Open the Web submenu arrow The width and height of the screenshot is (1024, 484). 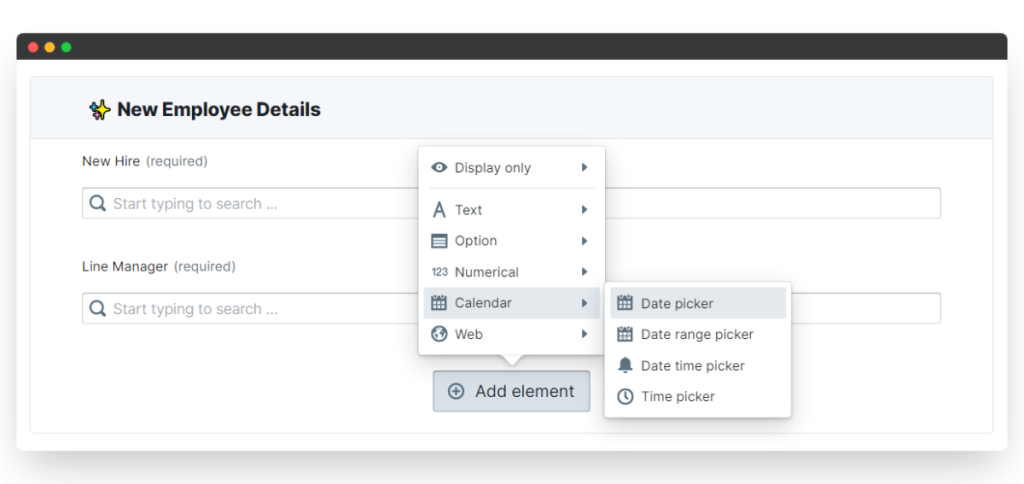(584, 334)
